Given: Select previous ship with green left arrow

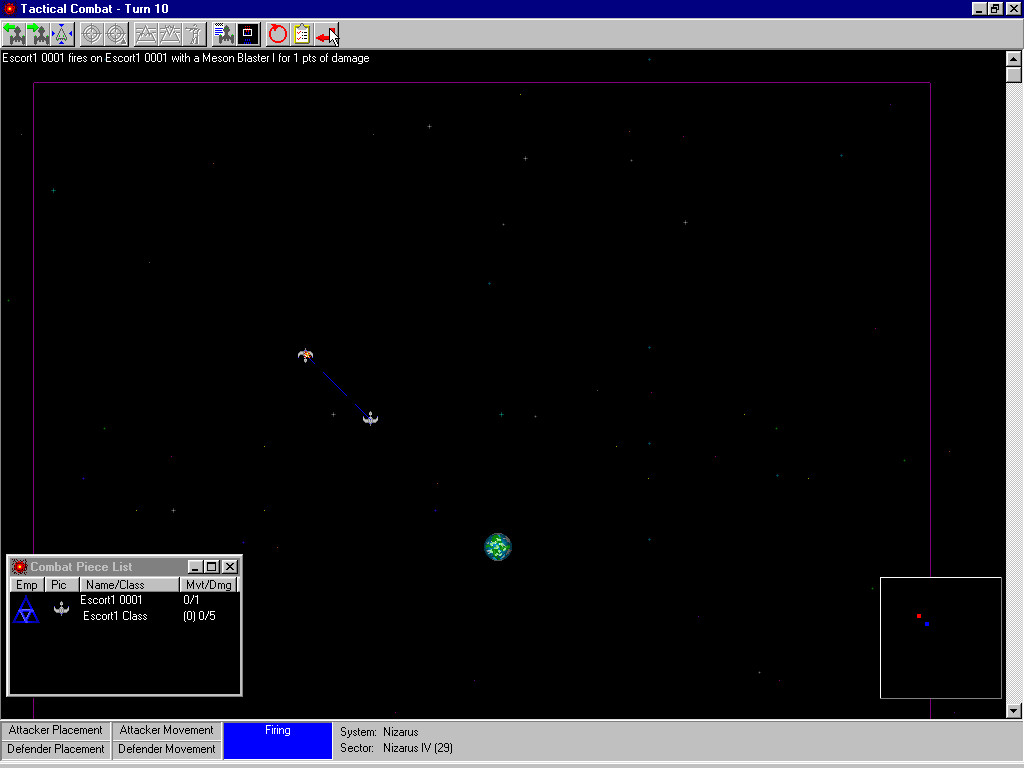Looking at the screenshot, I should point(14,34).
